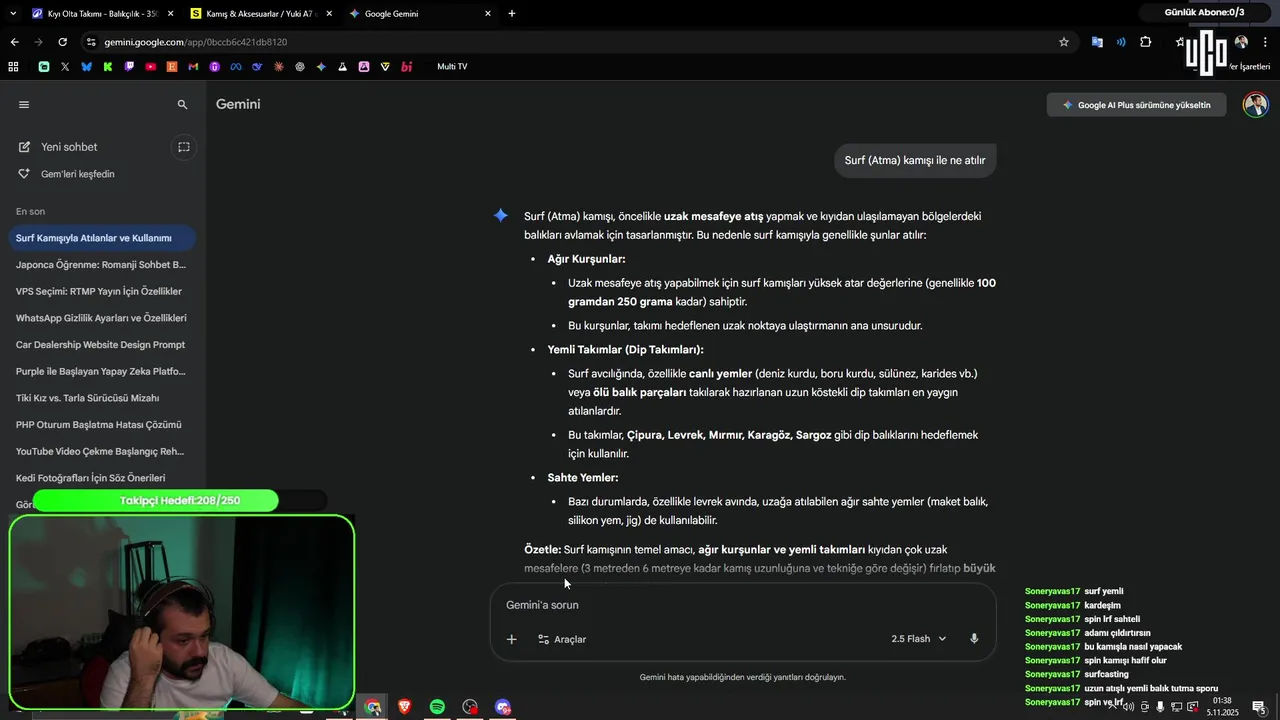Open chat Japonca Öğrenme: Romanji Sohbet
Image resolution: width=1280 pixels, height=720 pixels.
tap(101, 265)
